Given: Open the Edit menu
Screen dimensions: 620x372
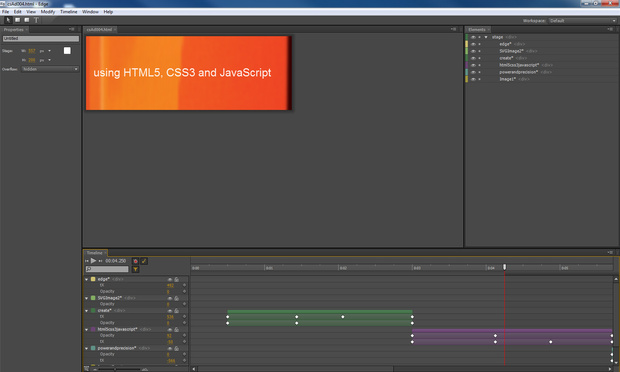Looking at the screenshot, I should 18,12.
